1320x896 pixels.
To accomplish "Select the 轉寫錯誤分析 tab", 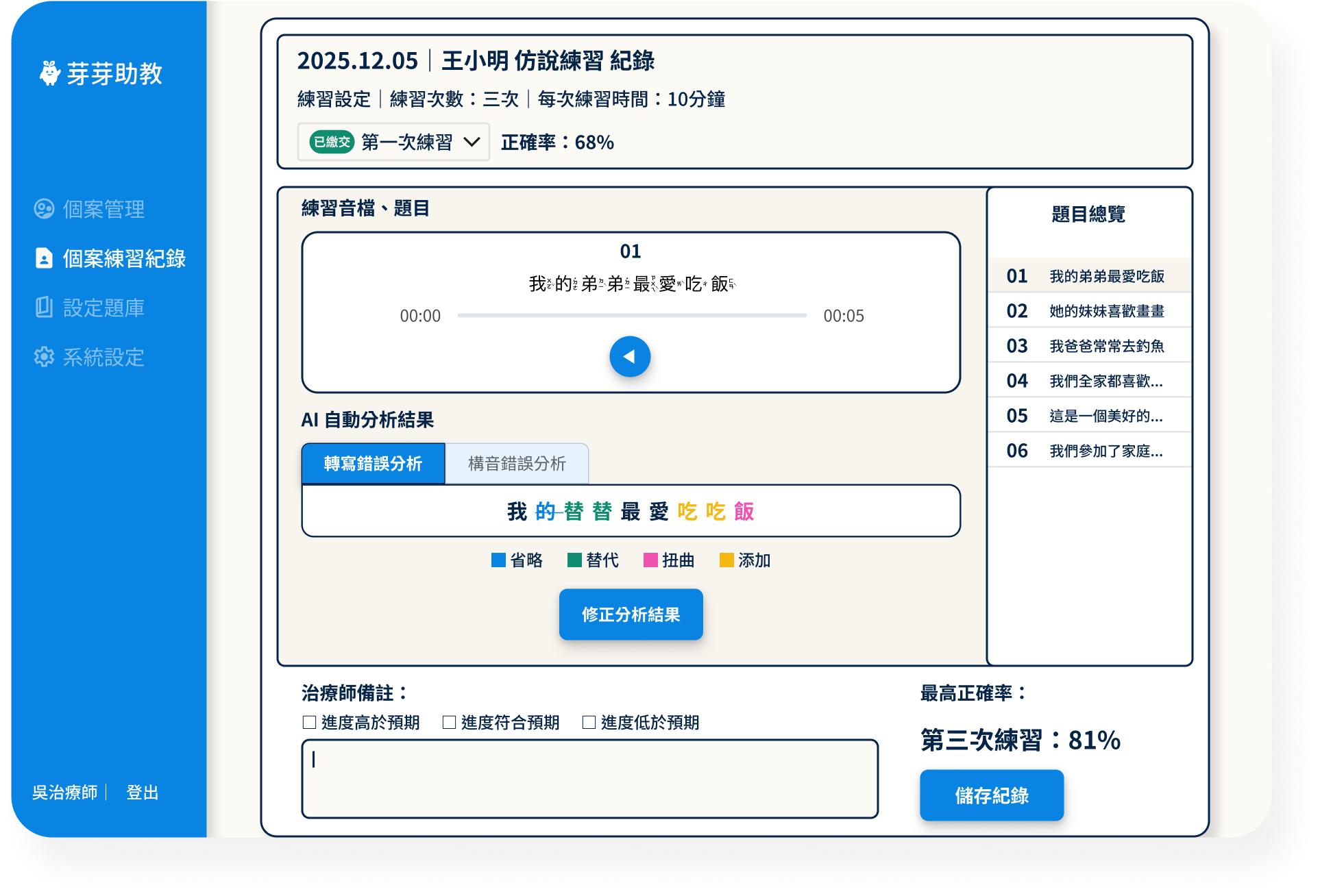I will (373, 464).
